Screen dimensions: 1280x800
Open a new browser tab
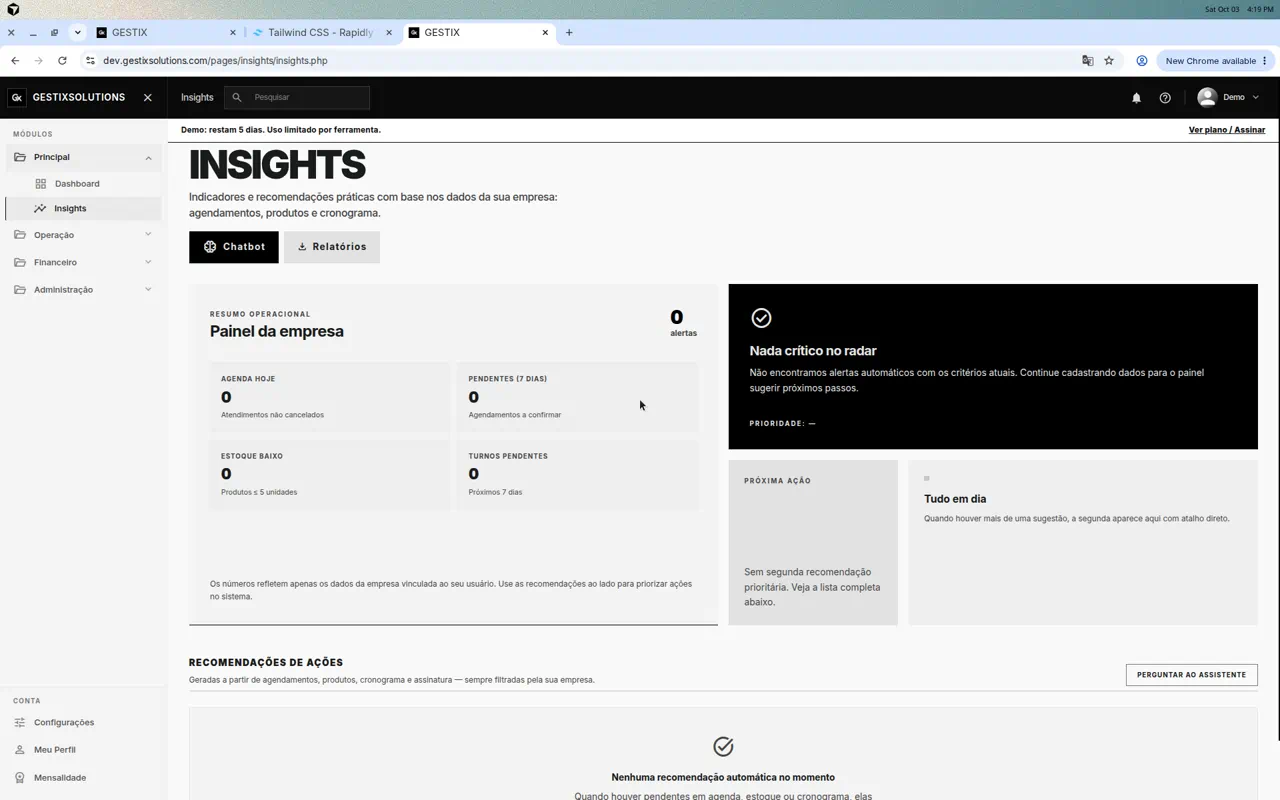pyautogui.click(x=569, y=32)
